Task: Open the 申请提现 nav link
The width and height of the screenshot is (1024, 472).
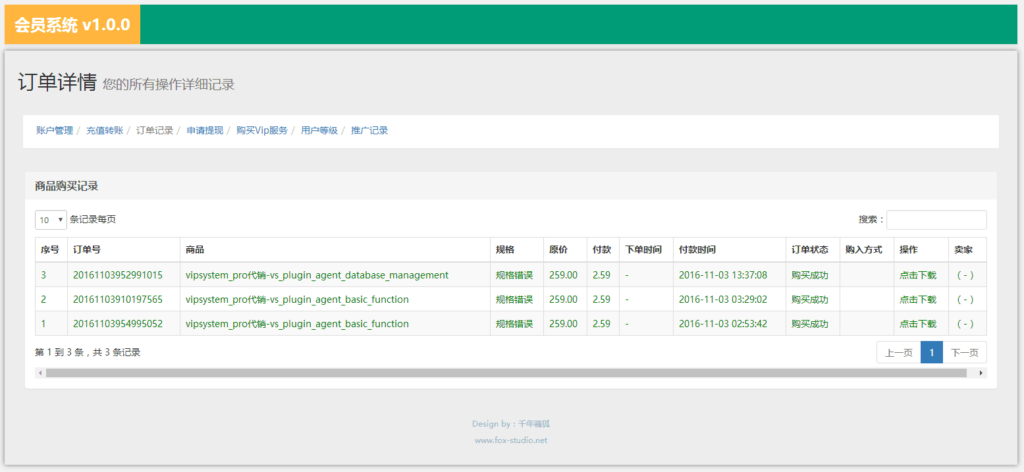Action: point(204,131)
